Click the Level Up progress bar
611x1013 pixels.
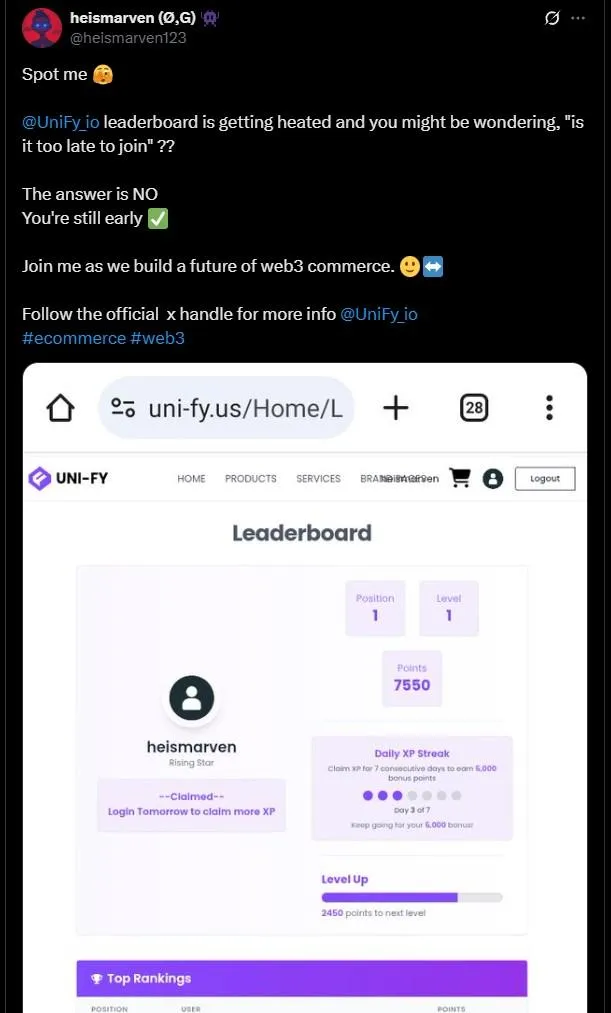coord(411,897)
